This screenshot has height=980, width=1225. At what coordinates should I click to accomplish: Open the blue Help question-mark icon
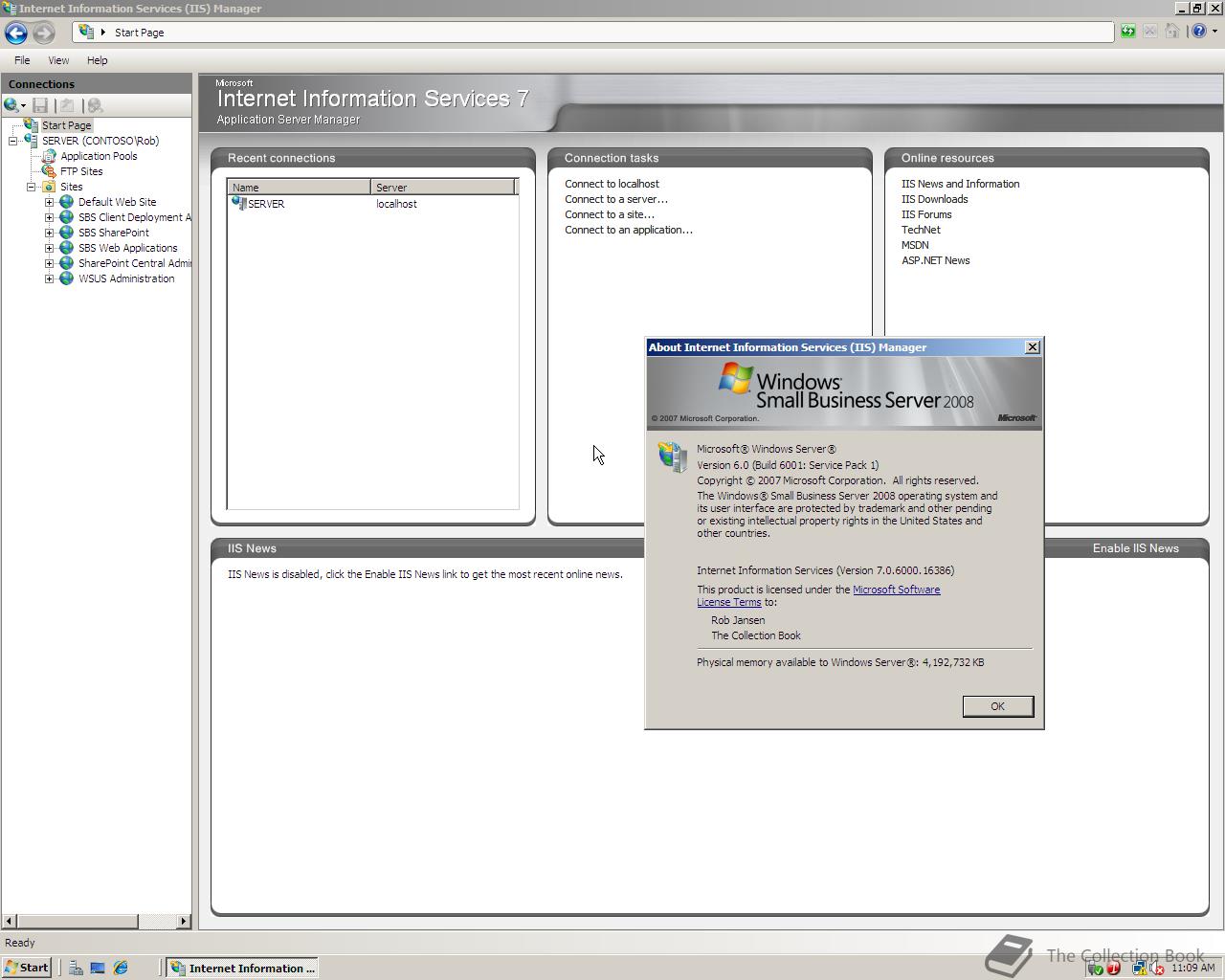(1199, 32)
